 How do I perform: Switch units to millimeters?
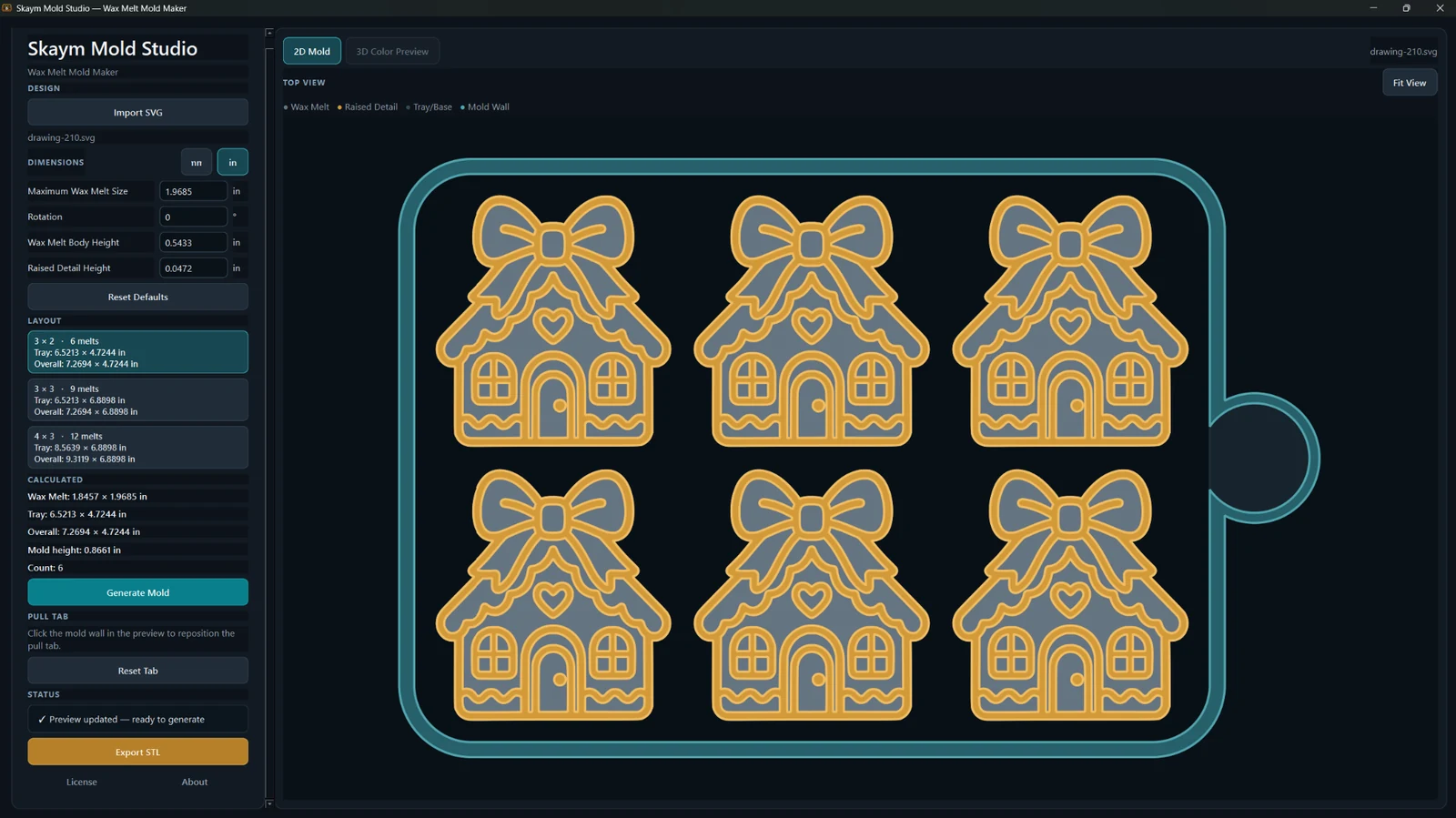pyautogui.click(x=197, y=162)
